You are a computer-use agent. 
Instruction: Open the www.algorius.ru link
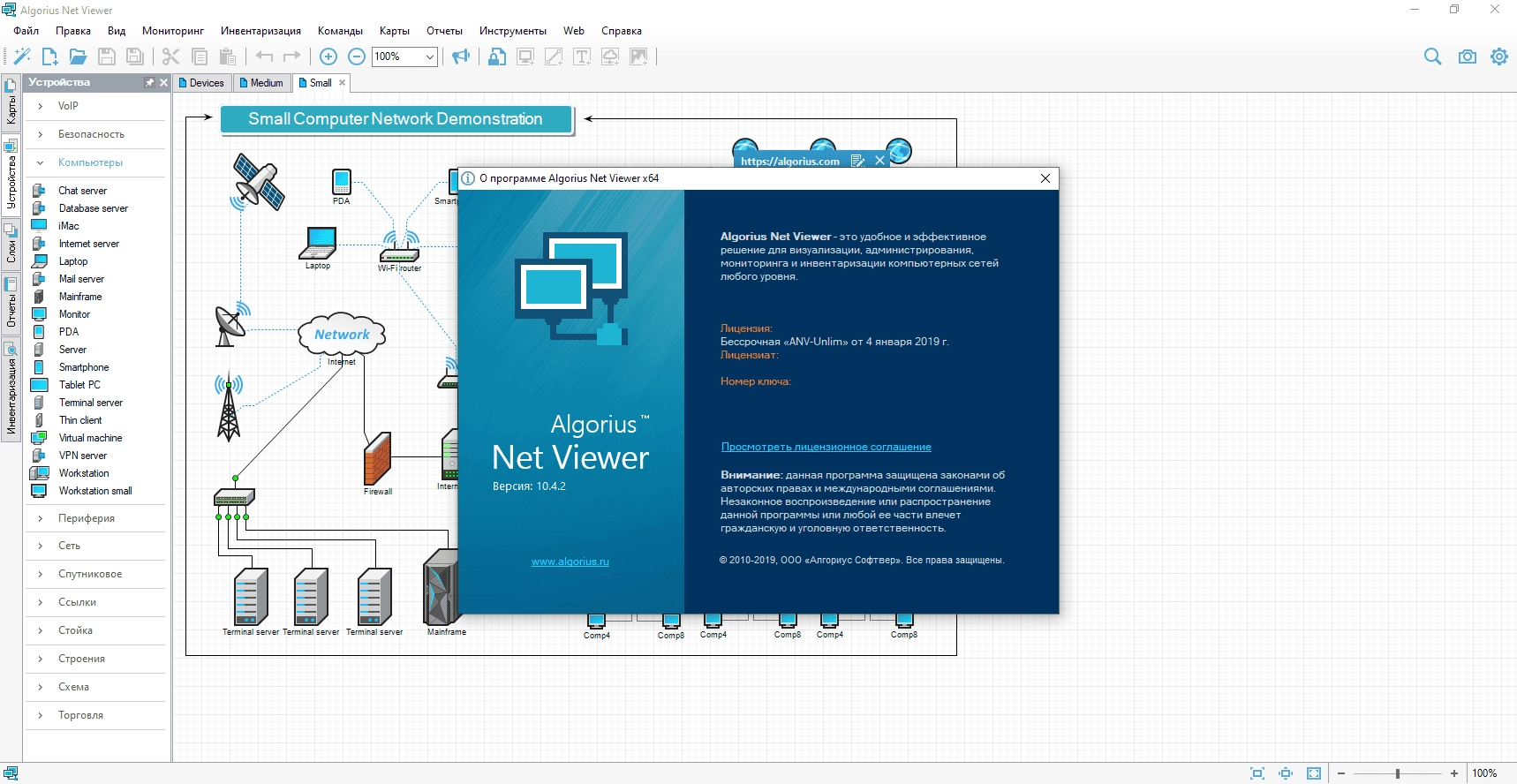tap(570, 562)
